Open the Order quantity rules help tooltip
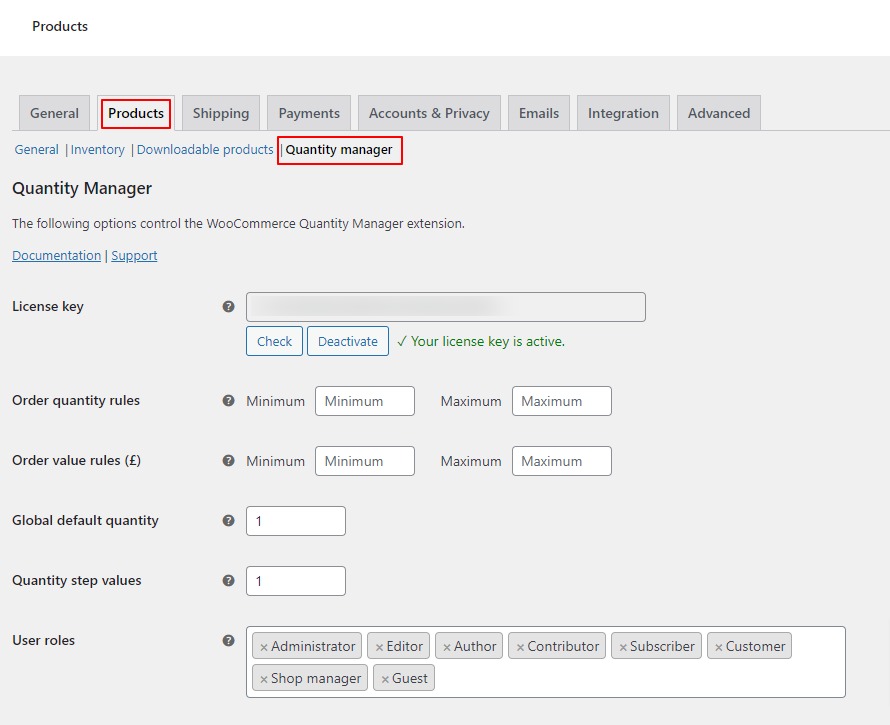Image resolution: width=890 pixels, height=725 pixels. (x=228, y=401)
